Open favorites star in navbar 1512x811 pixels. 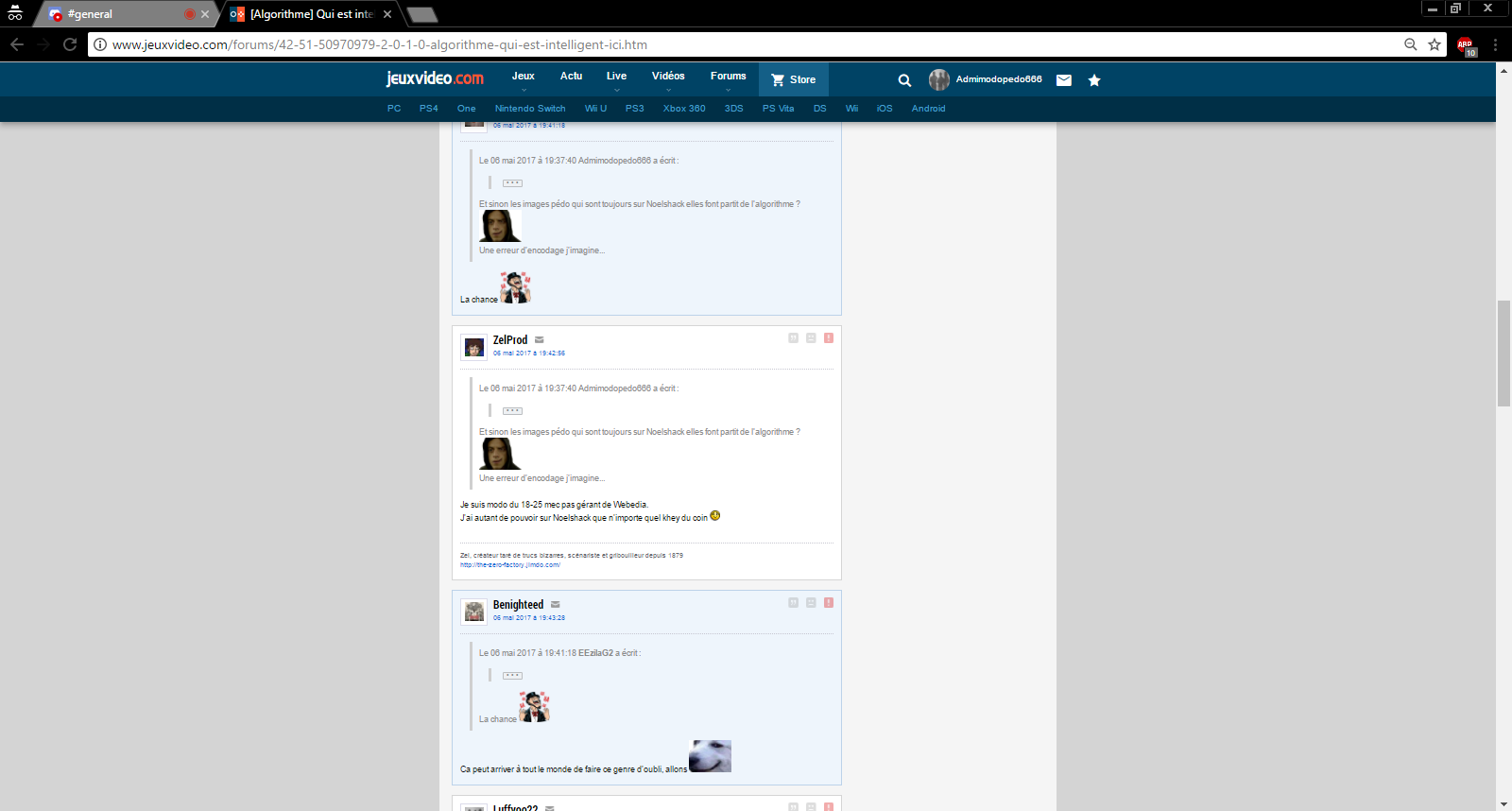1094,80
